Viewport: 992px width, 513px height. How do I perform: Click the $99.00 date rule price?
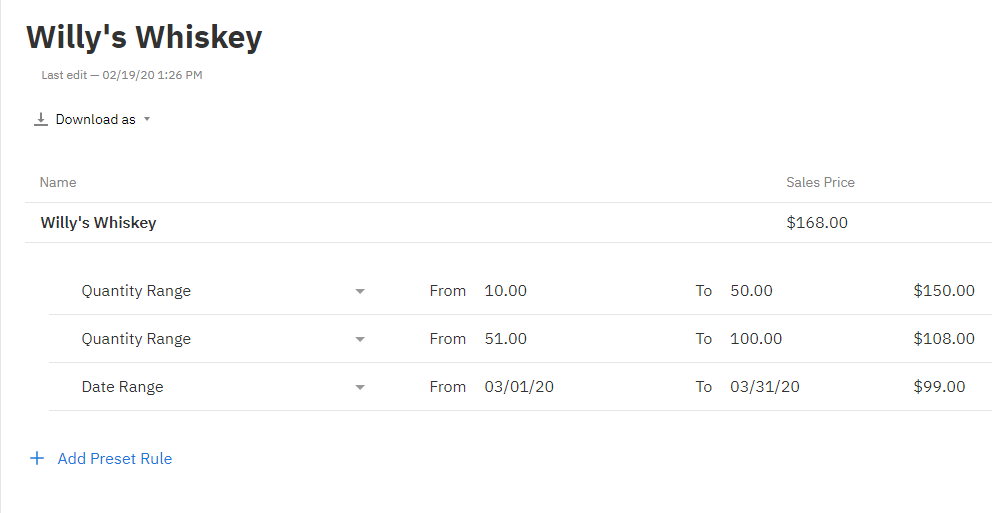tap(939, 387)
